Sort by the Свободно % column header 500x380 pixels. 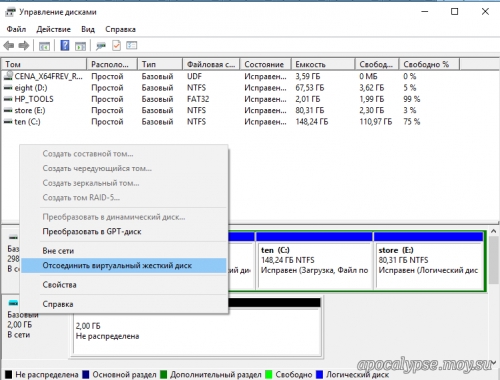429,64
